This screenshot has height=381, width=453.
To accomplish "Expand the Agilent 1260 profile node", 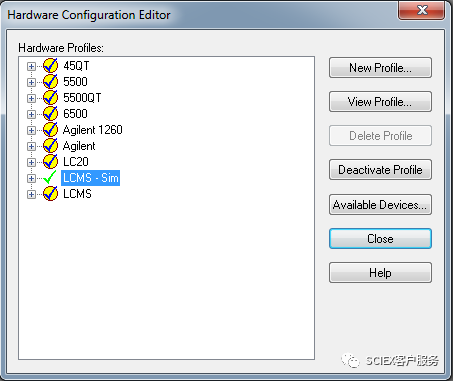I will [x=31, y=130].
